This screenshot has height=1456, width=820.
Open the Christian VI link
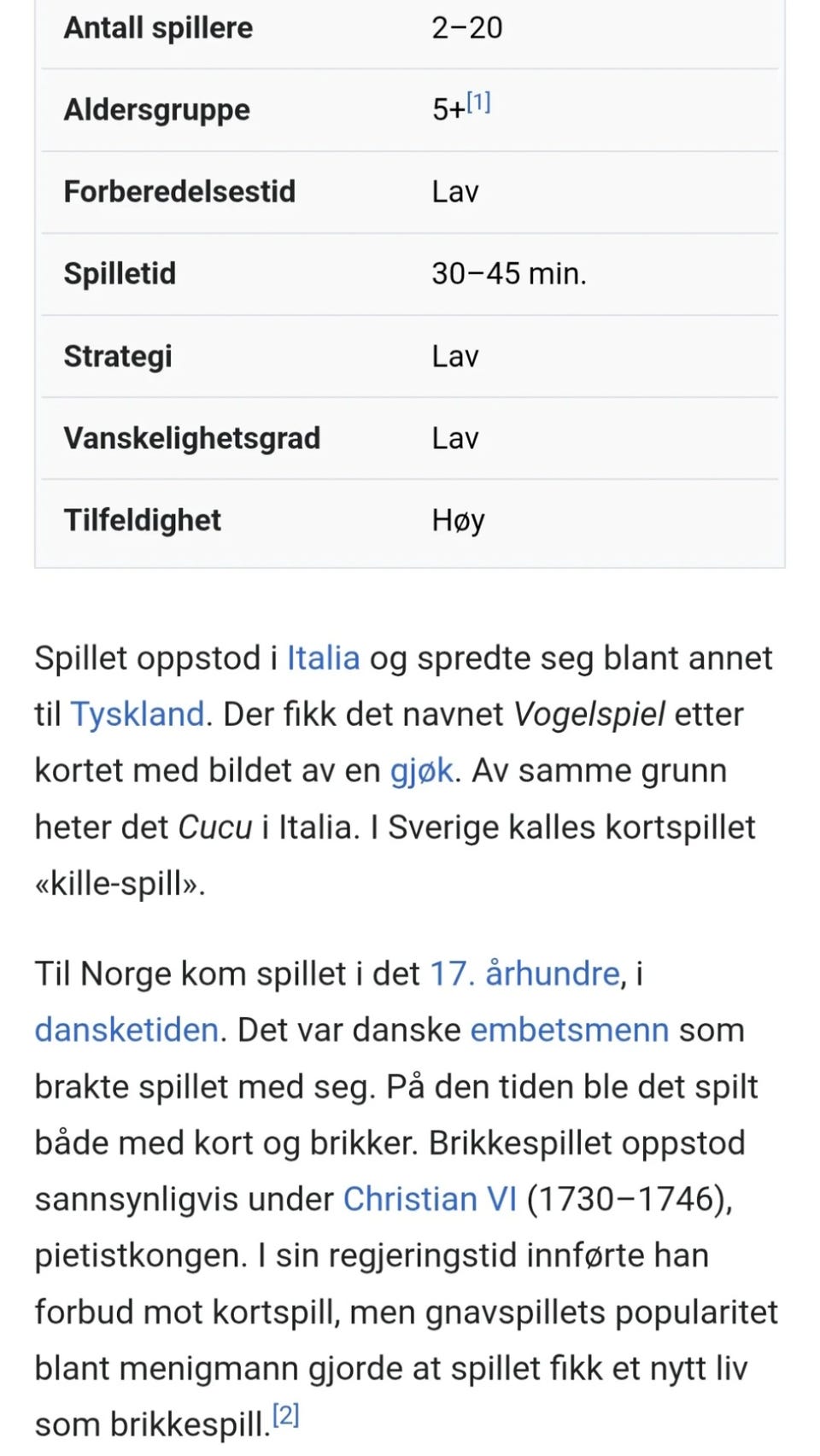coord(430,1200)
